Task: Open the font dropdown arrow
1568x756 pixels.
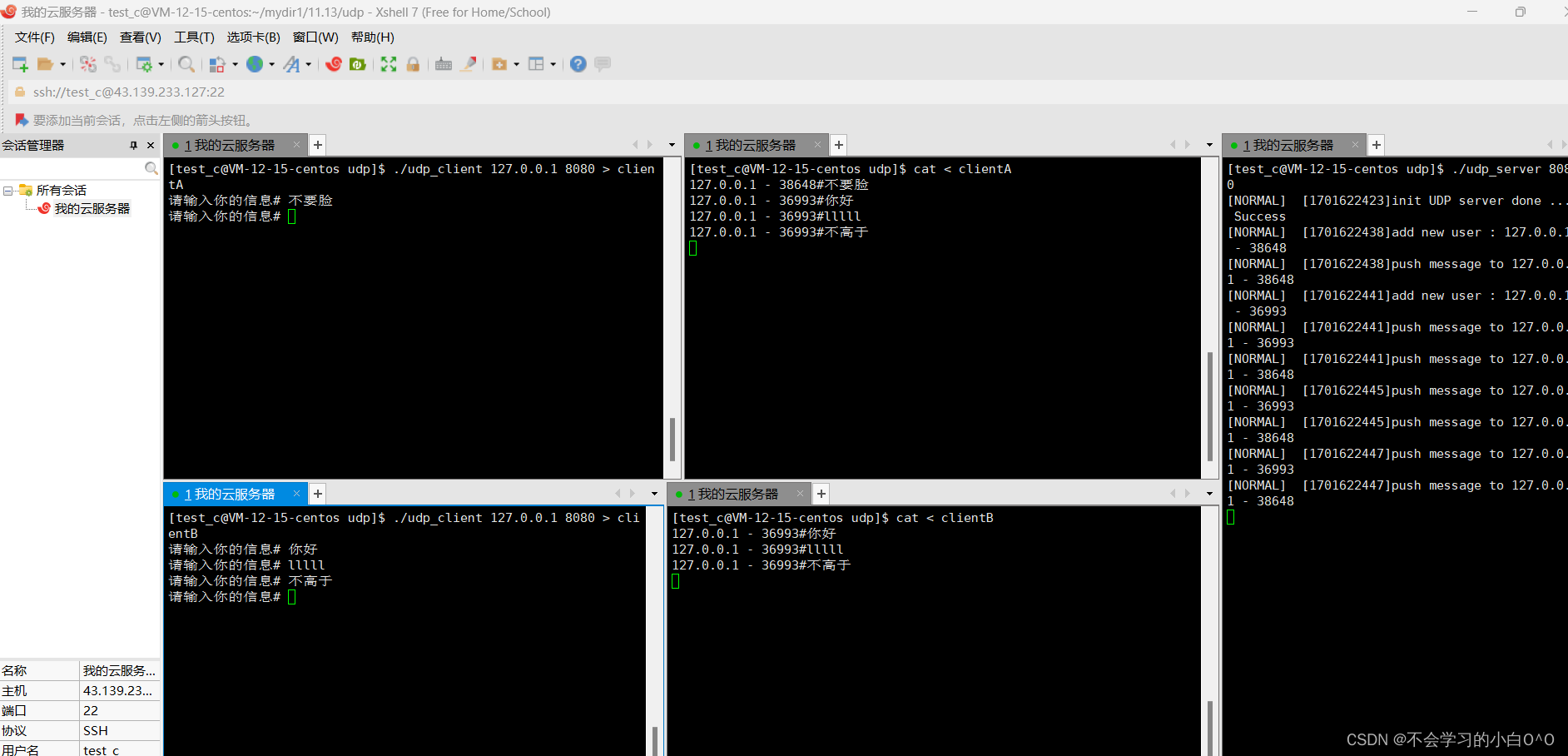Action: point(308,64)
